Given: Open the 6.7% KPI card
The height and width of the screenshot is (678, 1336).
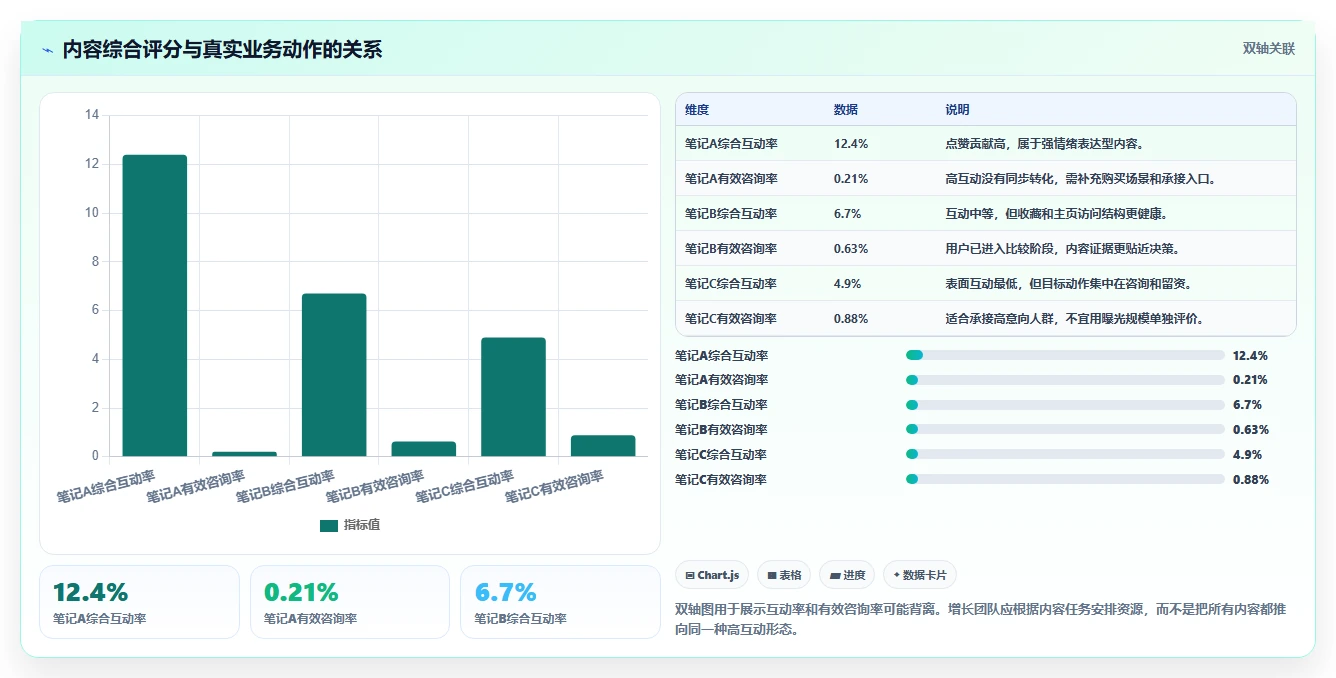Looking at the screenshot, I should [560, 602].
